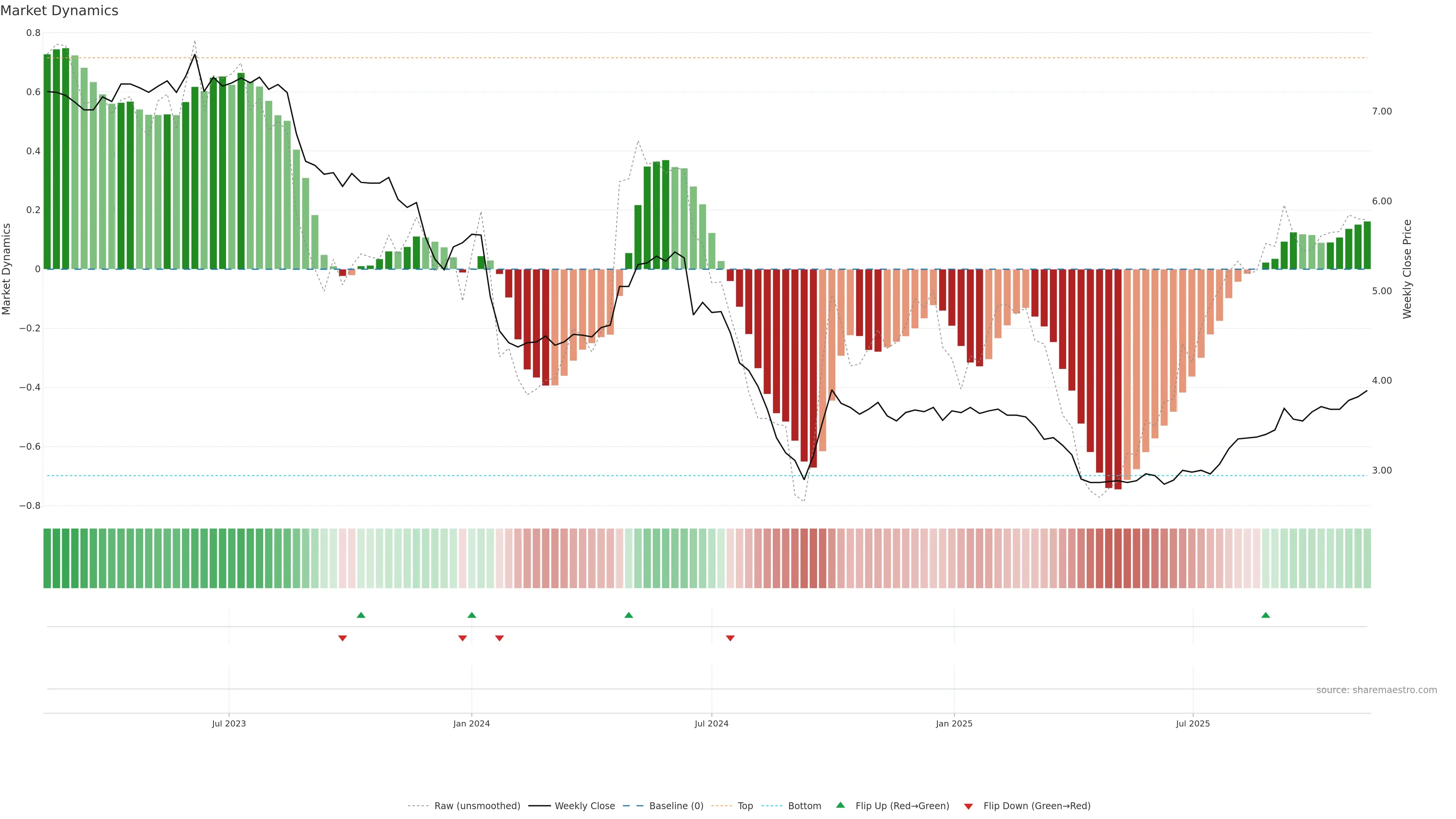Click the green flip-up marker near Jan 2024

click(471, 615)
